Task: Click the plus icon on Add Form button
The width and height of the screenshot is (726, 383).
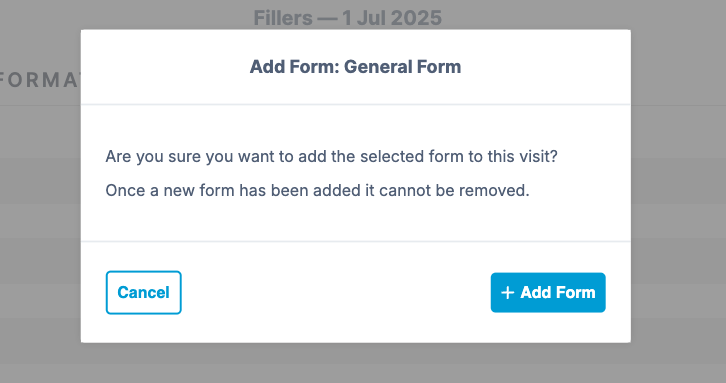Action: (507, 293)
